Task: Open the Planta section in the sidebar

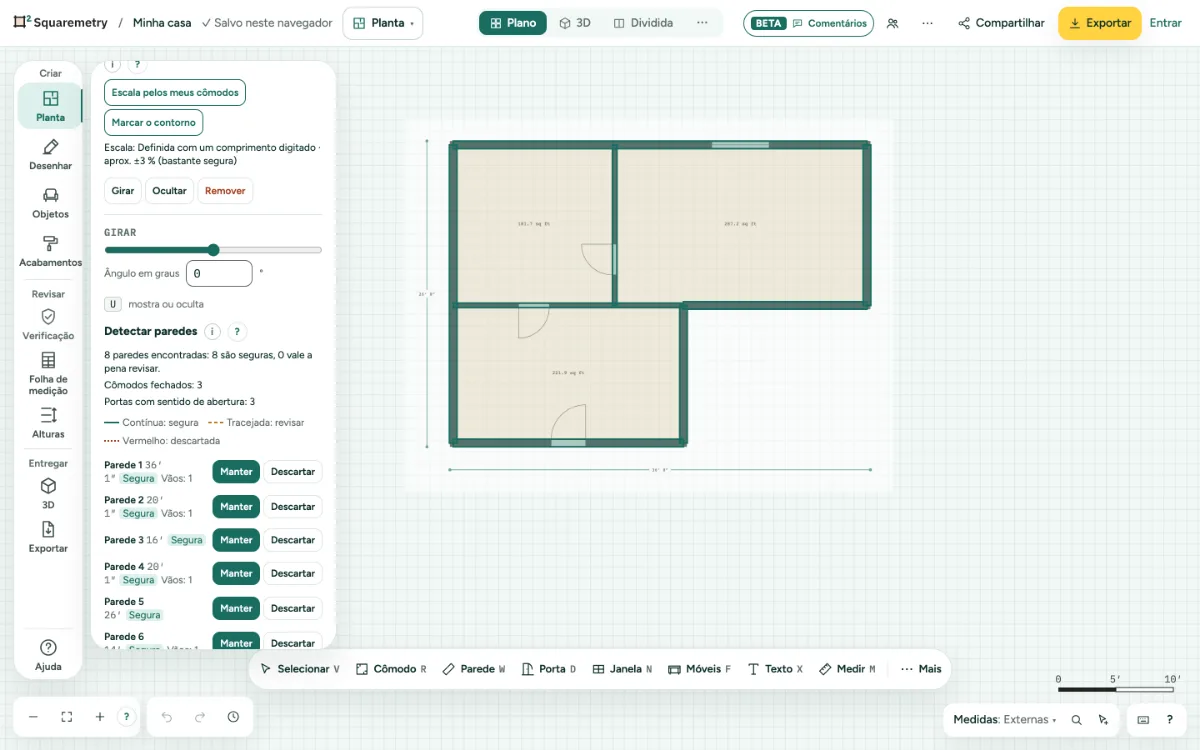Action: (x=50, y=106)
